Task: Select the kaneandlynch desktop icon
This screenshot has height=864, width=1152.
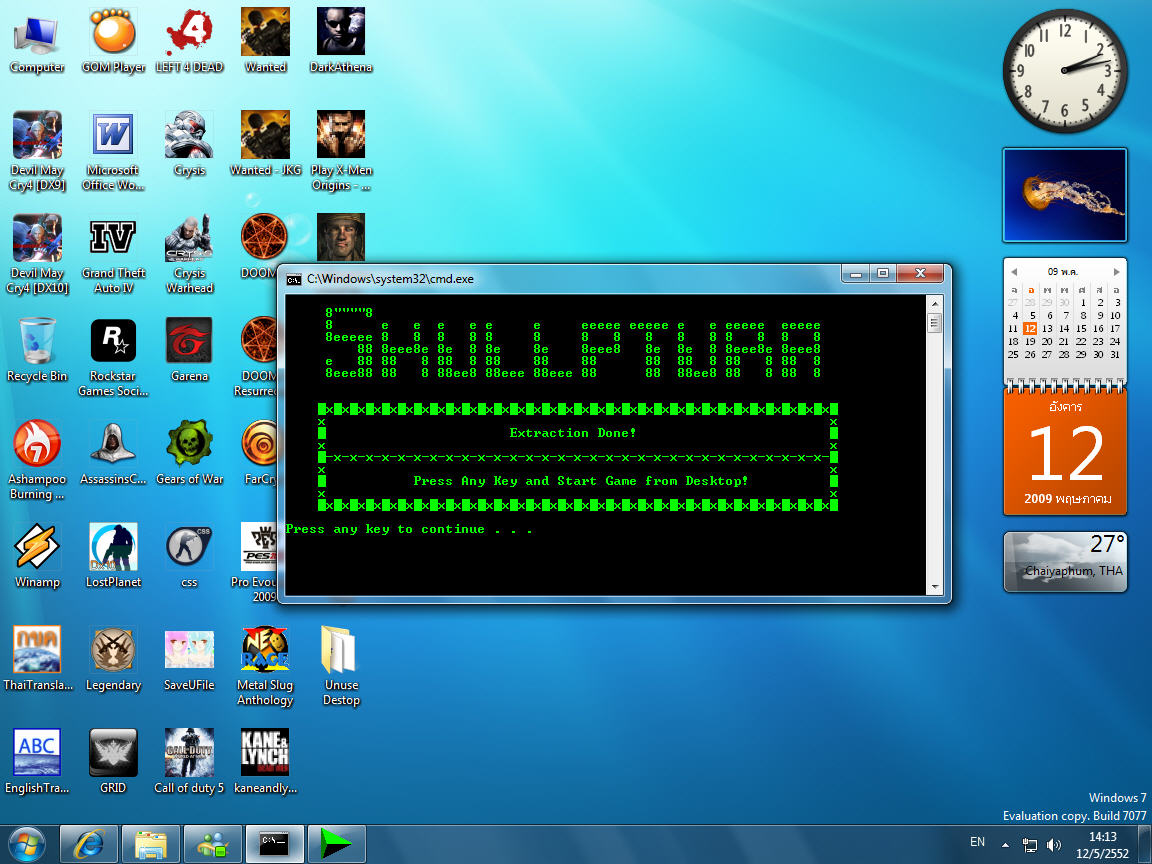Action: tap(265, 762)
